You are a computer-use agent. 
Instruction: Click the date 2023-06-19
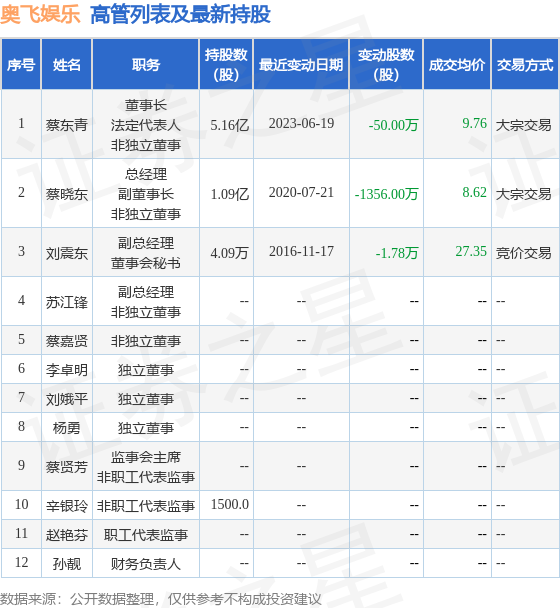pyautogui.click(x=301, y=124)
